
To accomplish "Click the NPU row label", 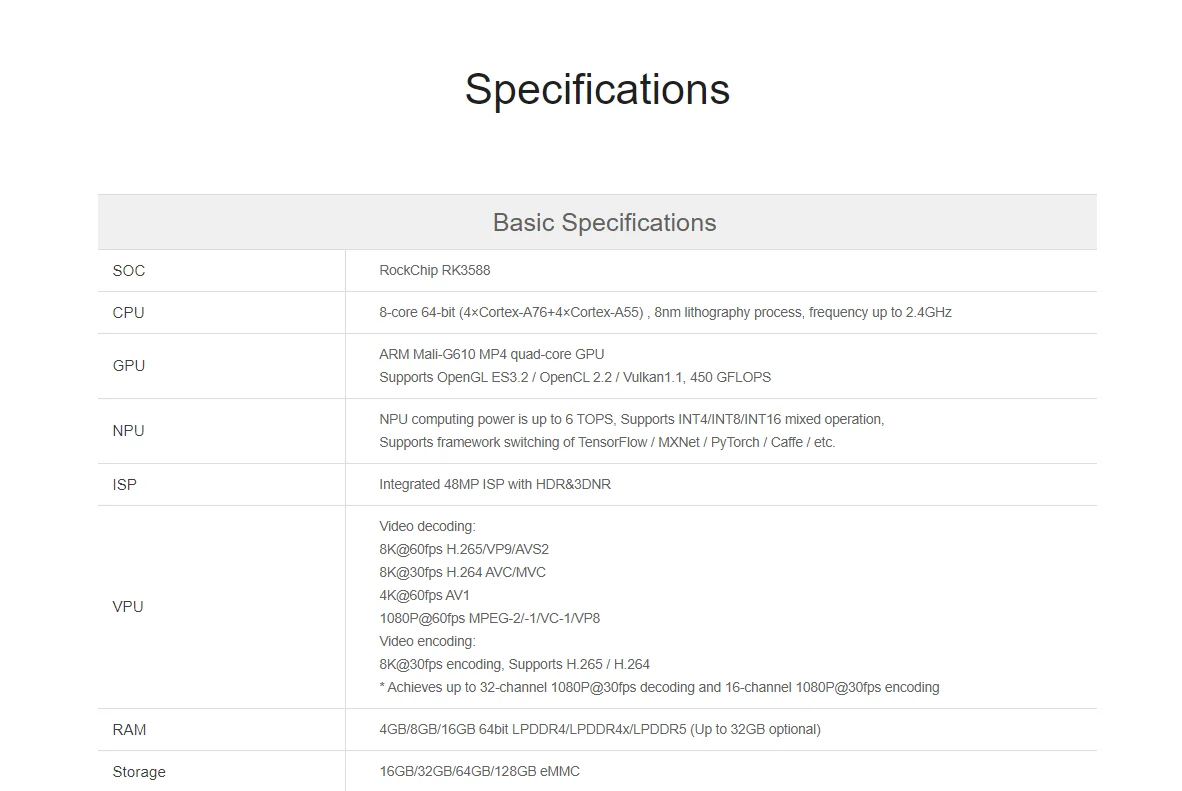I will [129, 431].
